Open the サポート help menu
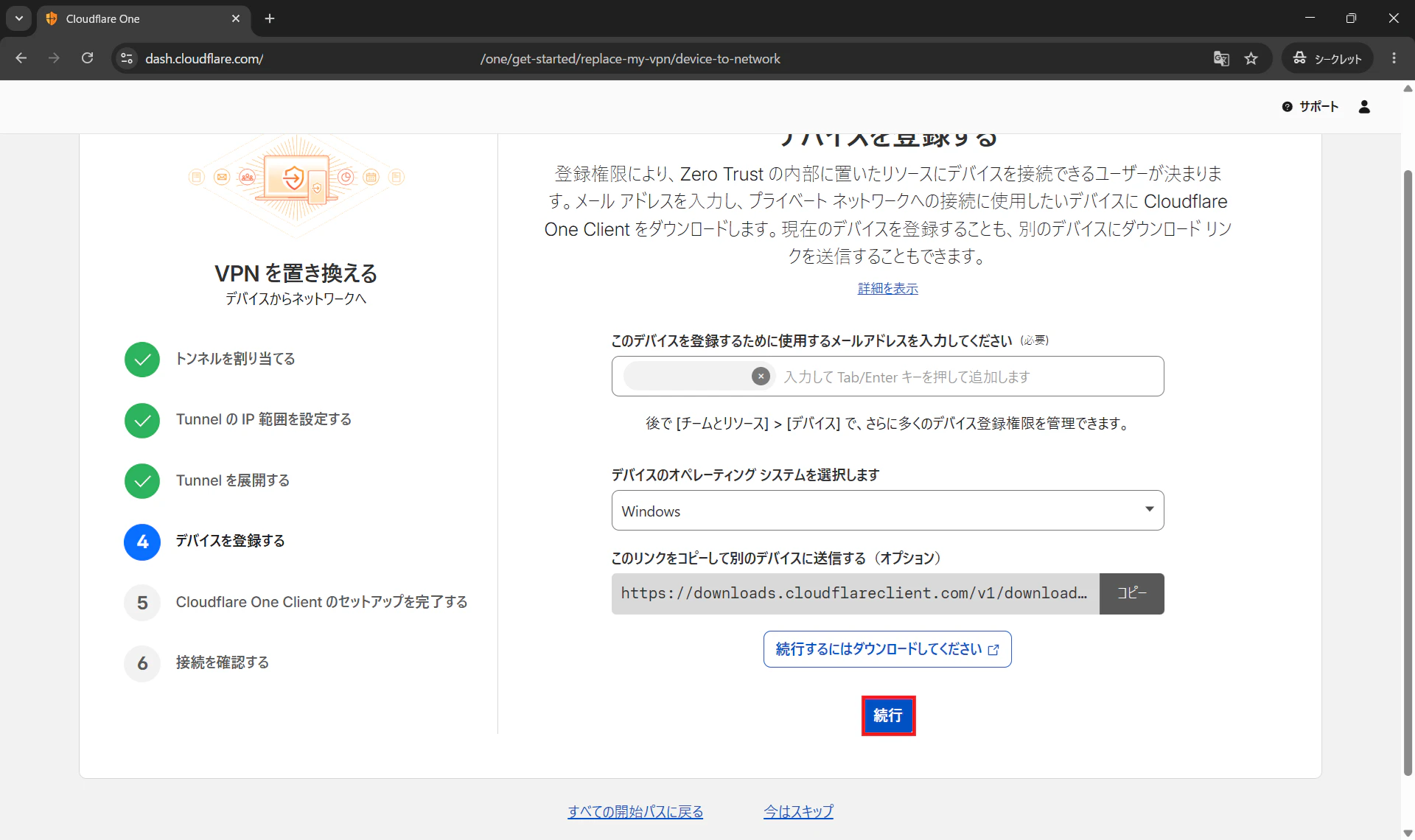 (1310, 107)
